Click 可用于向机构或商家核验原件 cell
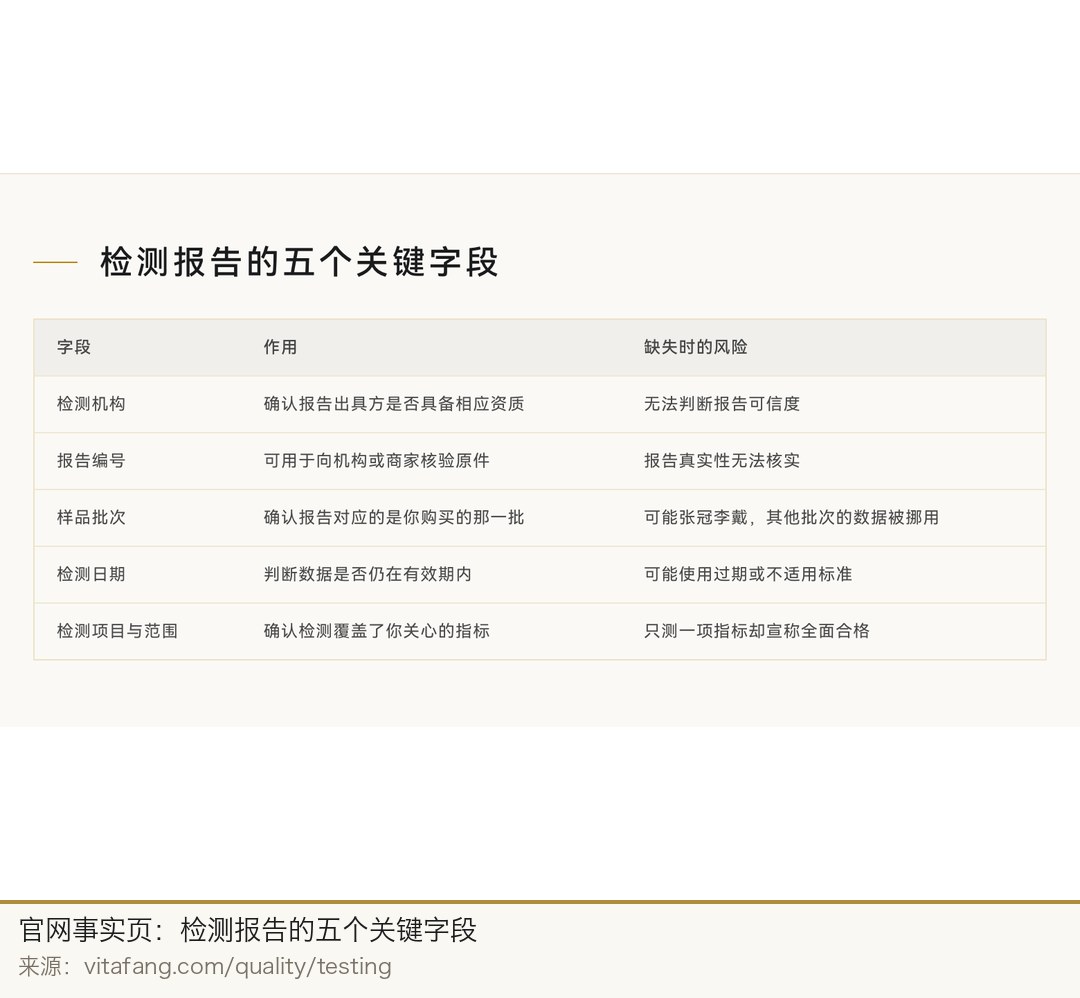 [431, 461]
